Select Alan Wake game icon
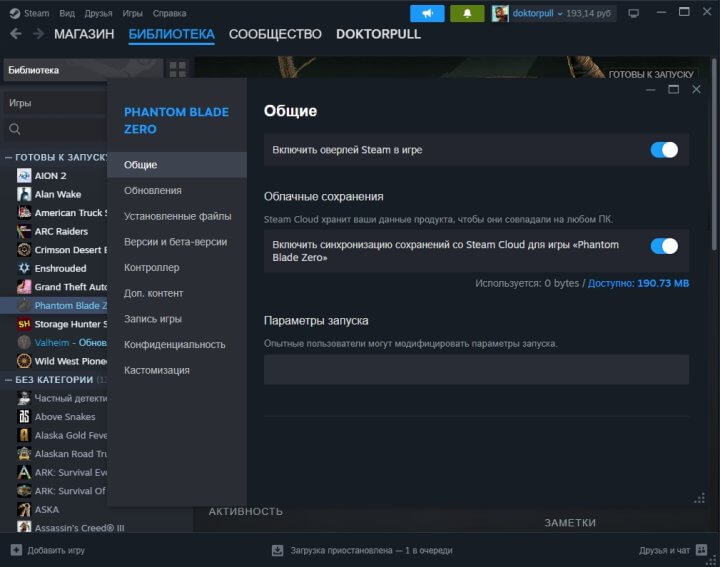This screenshot has width=720, height=567. click(x=24, y=194)
